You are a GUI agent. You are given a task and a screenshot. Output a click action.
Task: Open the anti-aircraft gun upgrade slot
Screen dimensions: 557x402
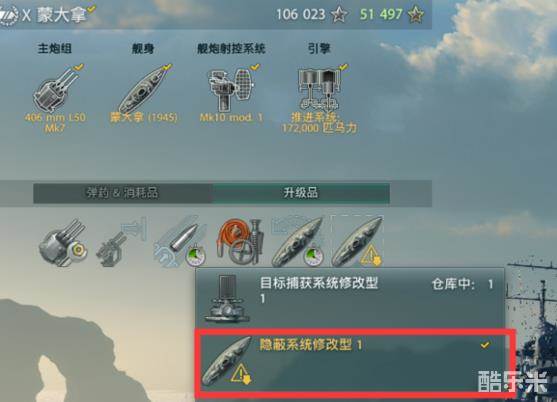pyautogui.click(x=121, y=243)
